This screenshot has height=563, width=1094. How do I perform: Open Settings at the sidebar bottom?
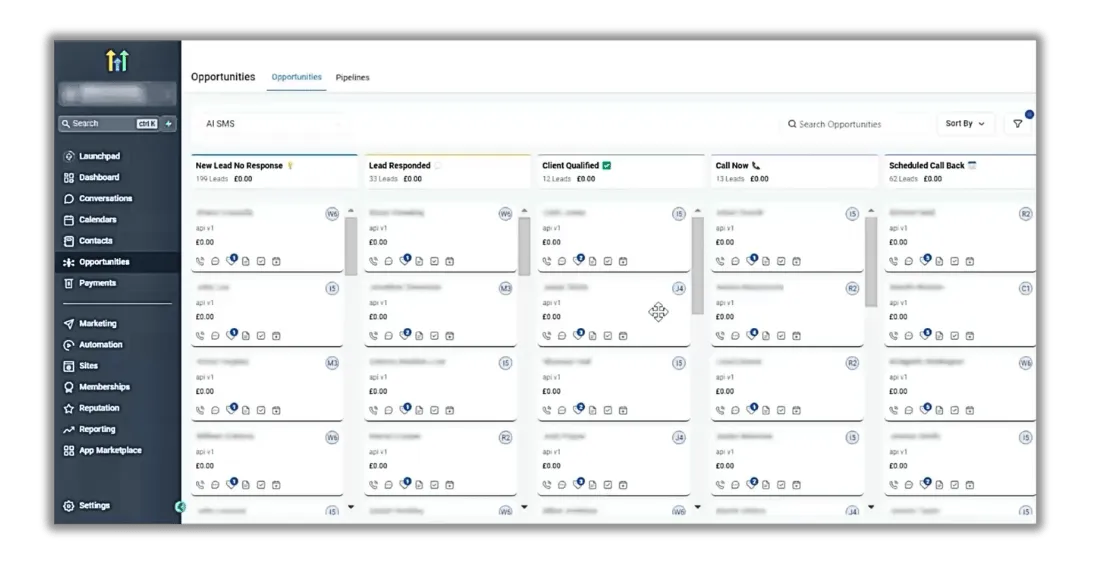point(87,506)
